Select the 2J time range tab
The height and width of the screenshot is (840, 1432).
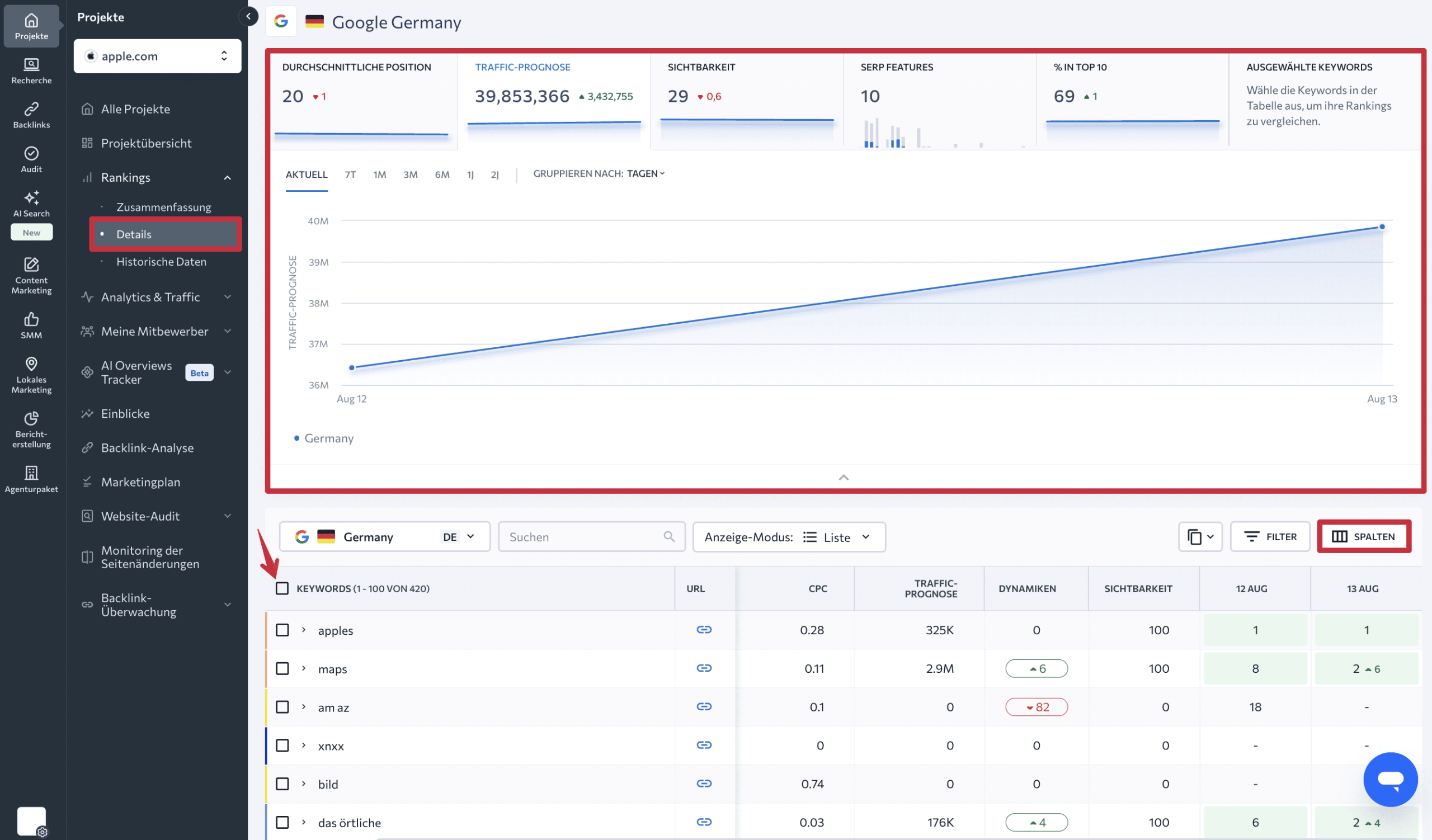[495, 174]
